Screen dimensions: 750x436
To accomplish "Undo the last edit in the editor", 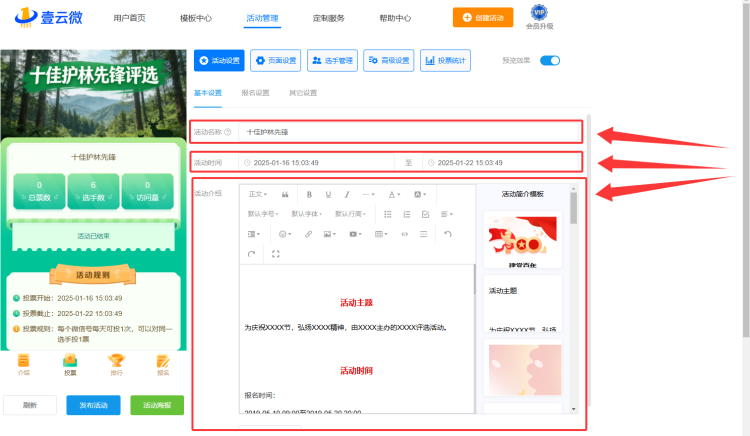I will 448,234.
